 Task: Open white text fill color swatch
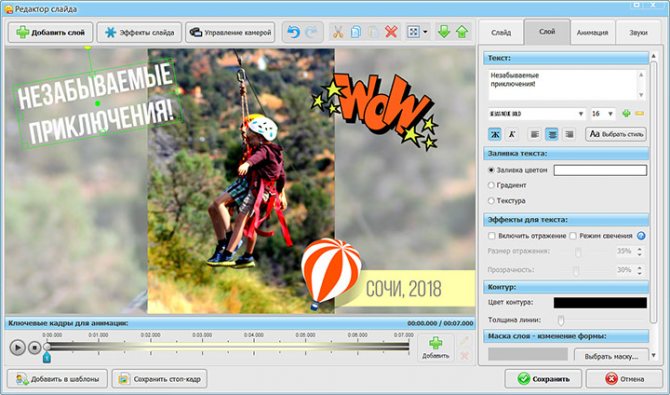click(600, 170)
